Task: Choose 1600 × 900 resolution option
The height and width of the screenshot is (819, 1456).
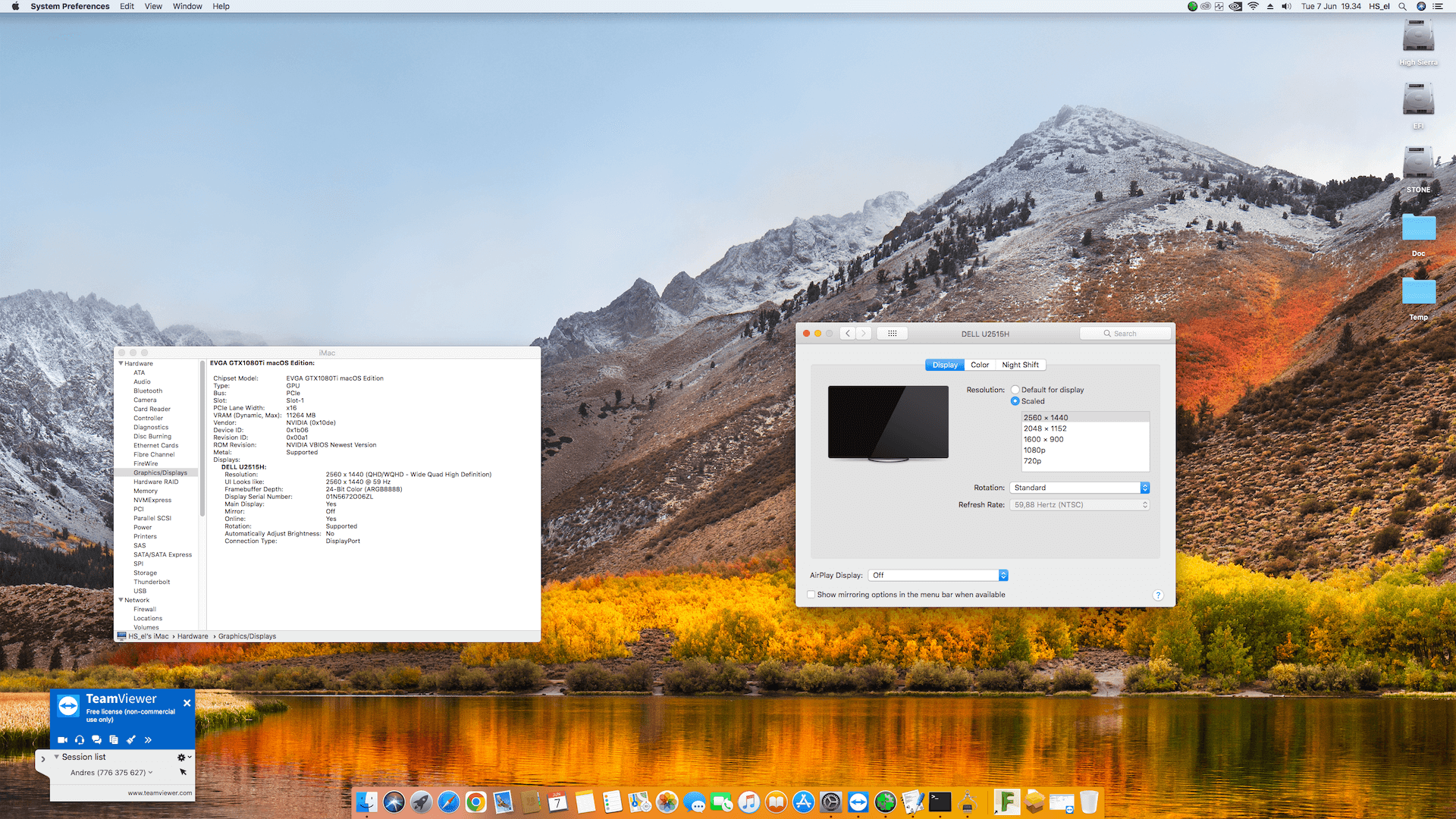Action: pos(1043,439)
